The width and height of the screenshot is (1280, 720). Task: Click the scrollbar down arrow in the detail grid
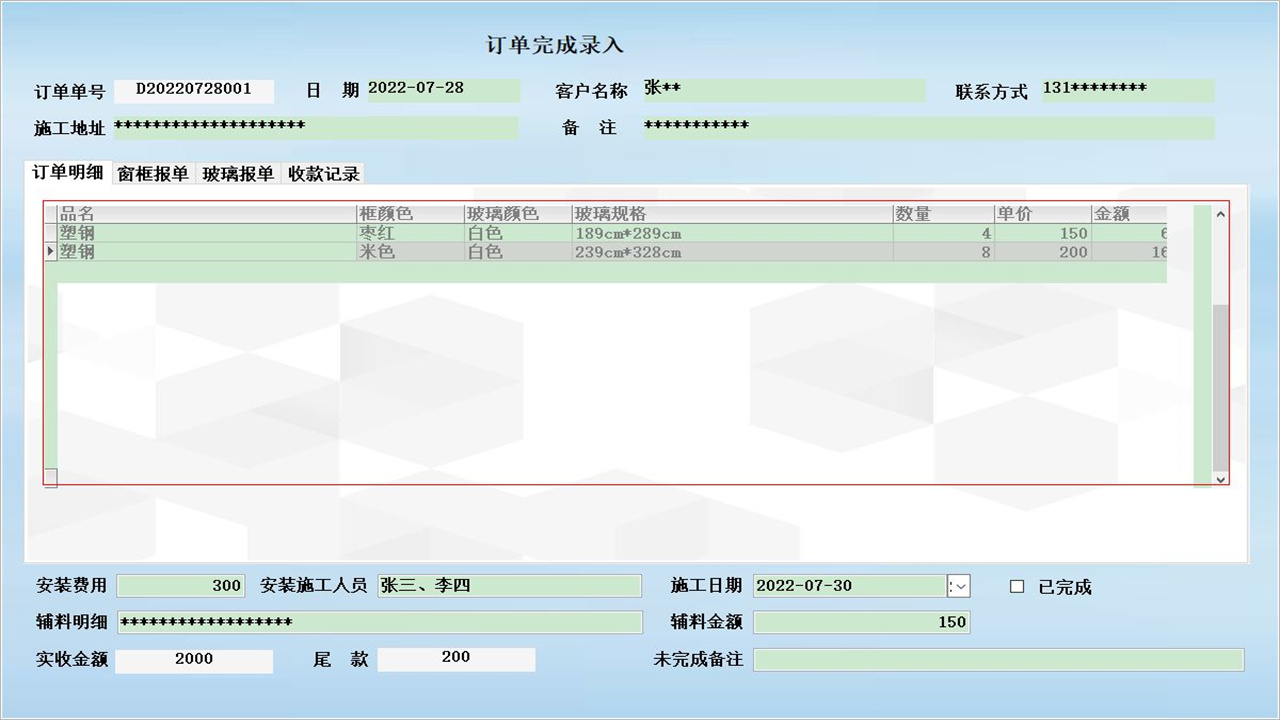click(x=1220, y=479)
